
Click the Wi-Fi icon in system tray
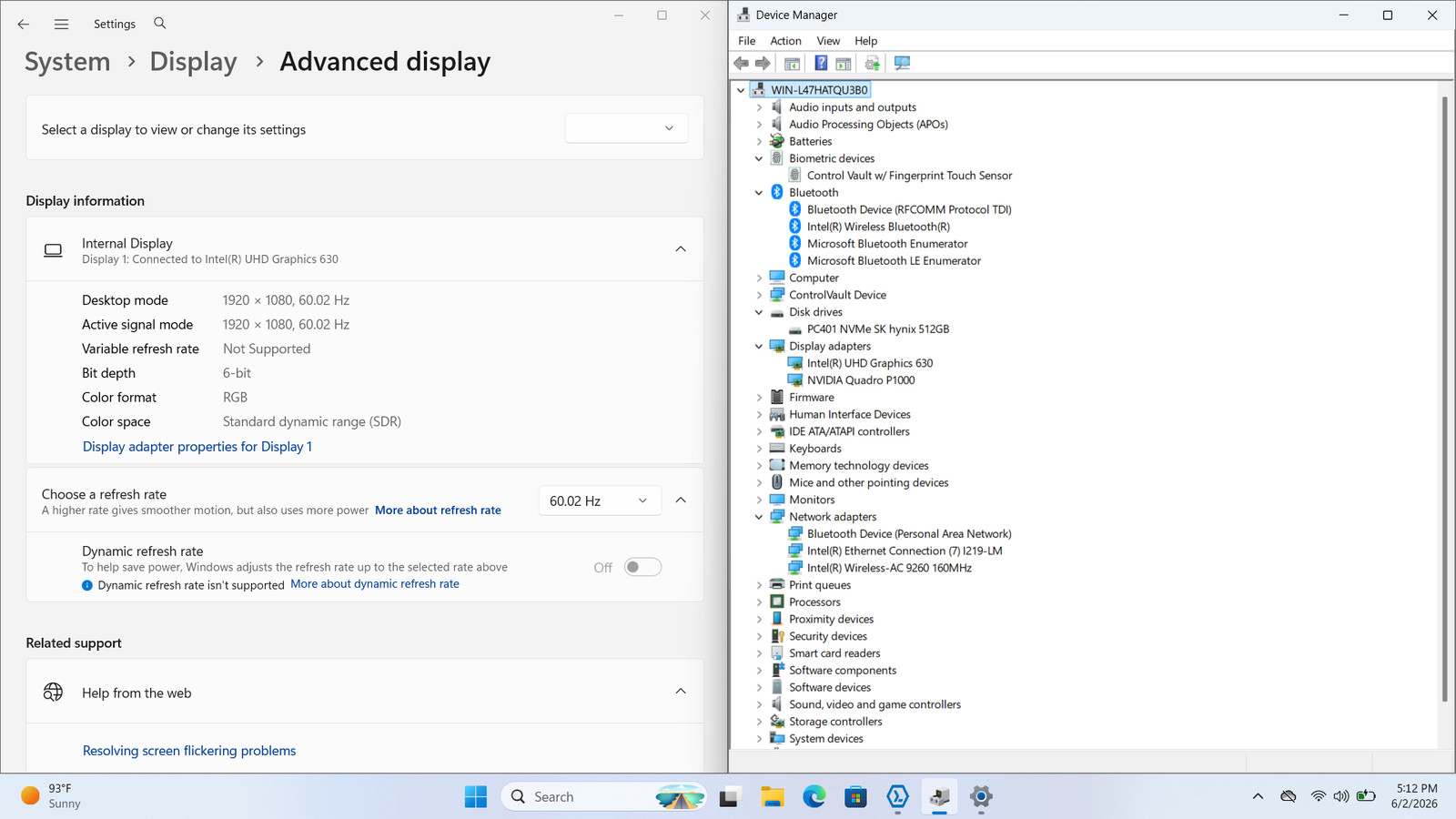(1318, 796)
